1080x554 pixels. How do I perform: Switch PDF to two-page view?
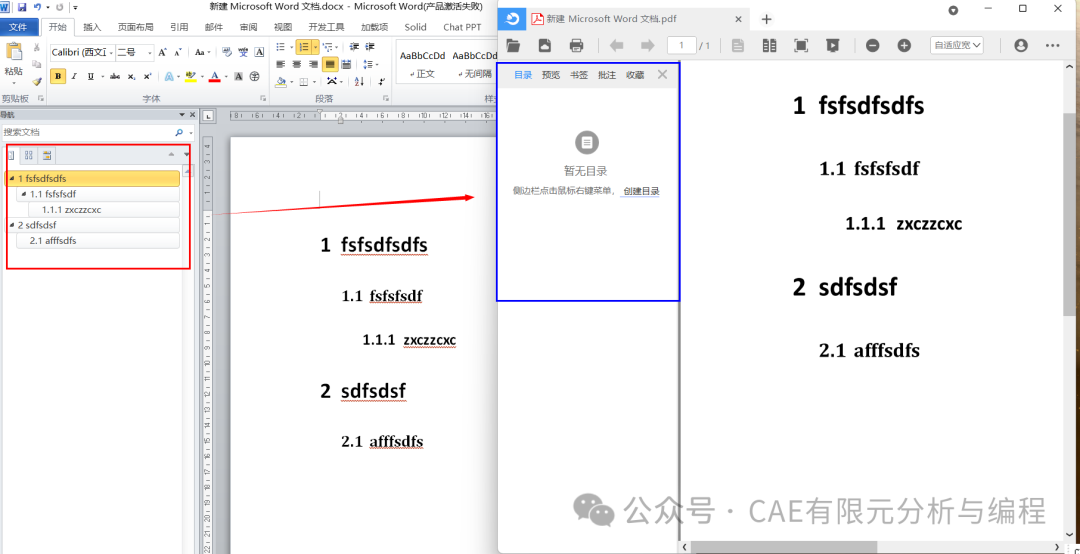[769, 45]
